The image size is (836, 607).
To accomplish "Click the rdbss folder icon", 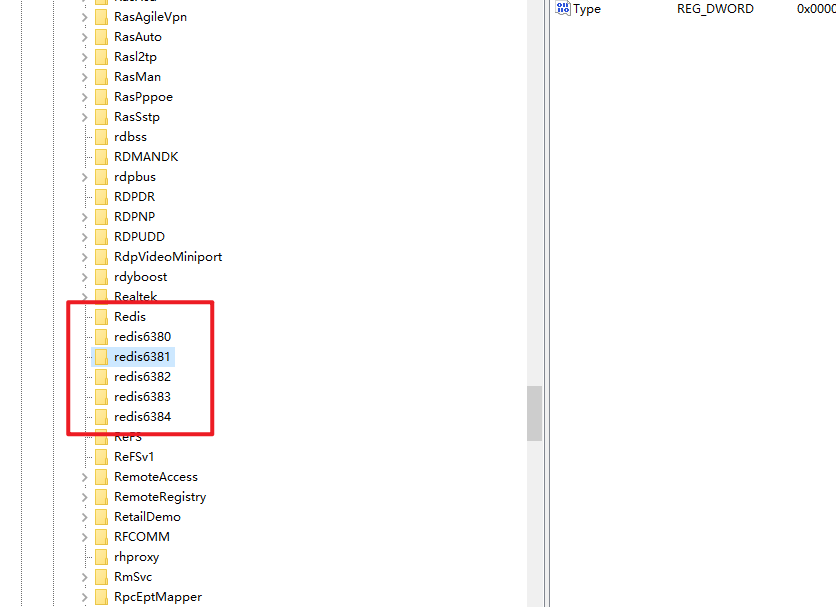I will pyautogui.click(x=101, y=137).
